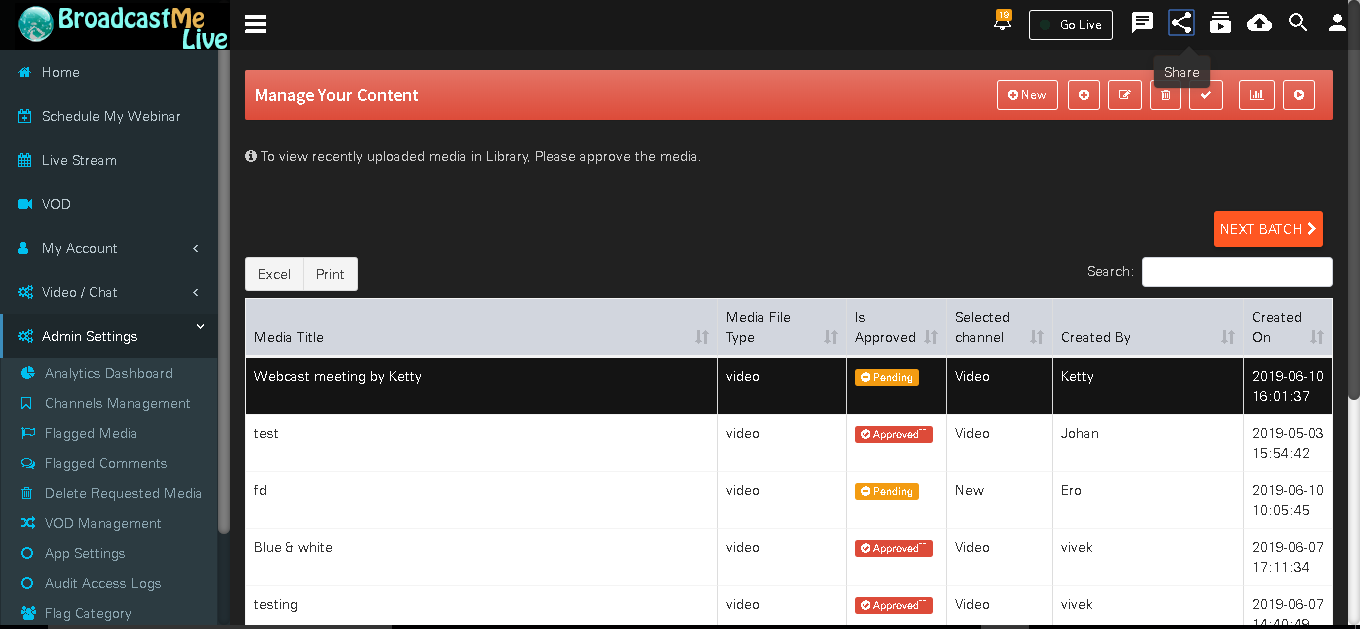Select 'Webcast meeting by Ketty' title cell
This screenshot has height=629, width=1360.
(481, 386)
